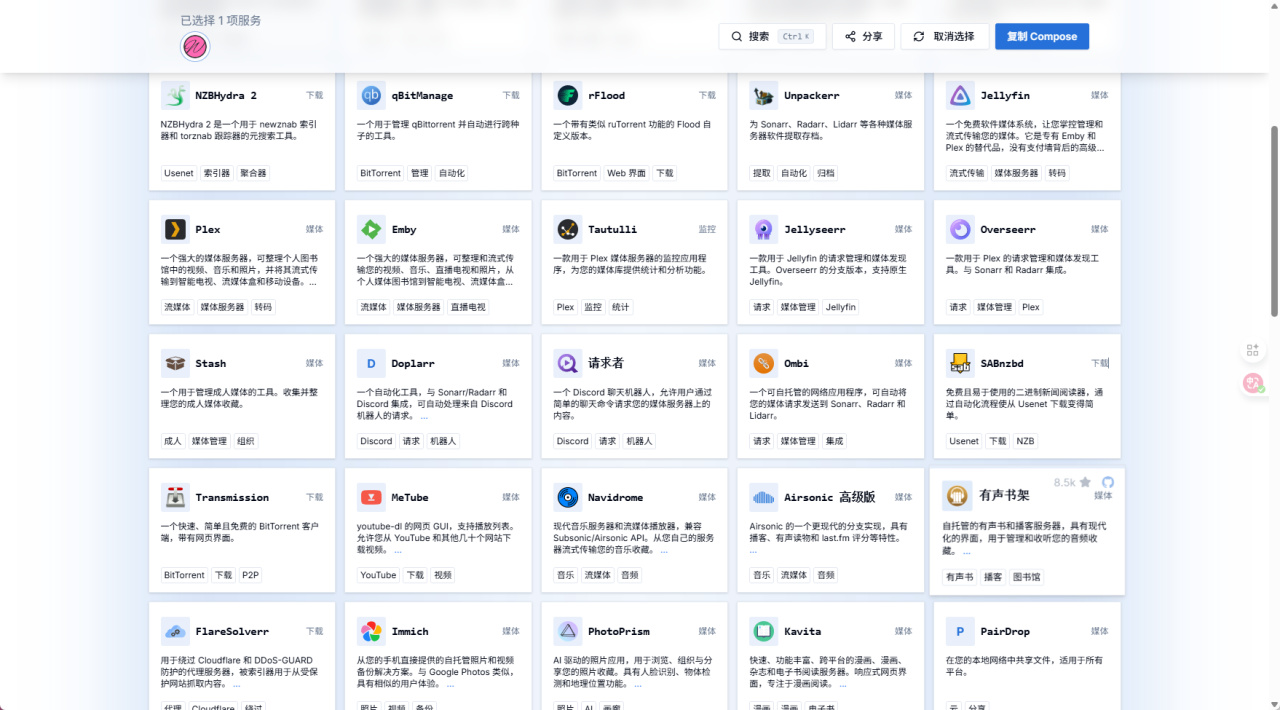Click the 取消选择 deselect button
This screenshot has height=710, width=1280.
tap(945, 36)
